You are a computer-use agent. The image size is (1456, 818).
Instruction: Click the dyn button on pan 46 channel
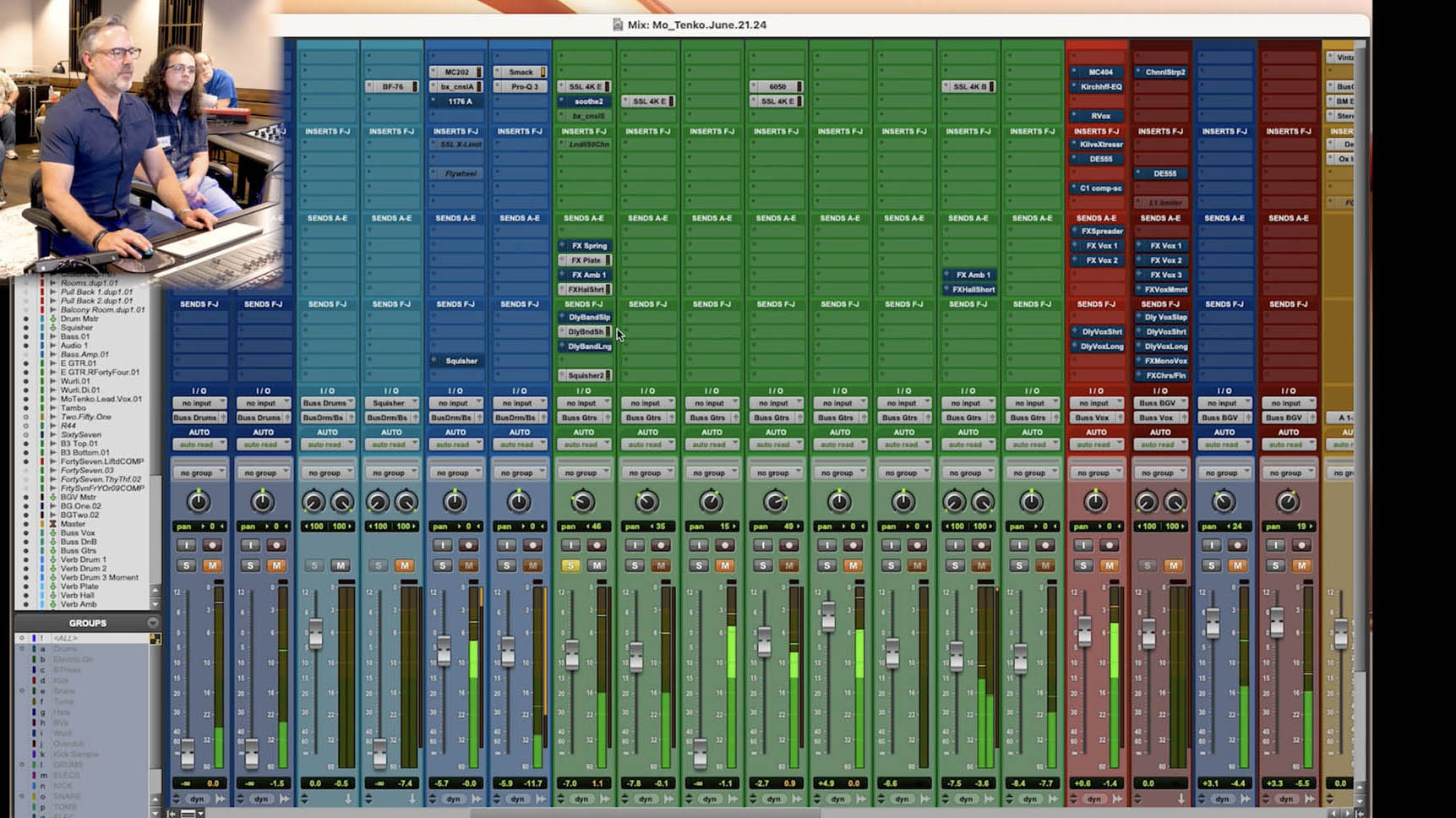point(581,799)
